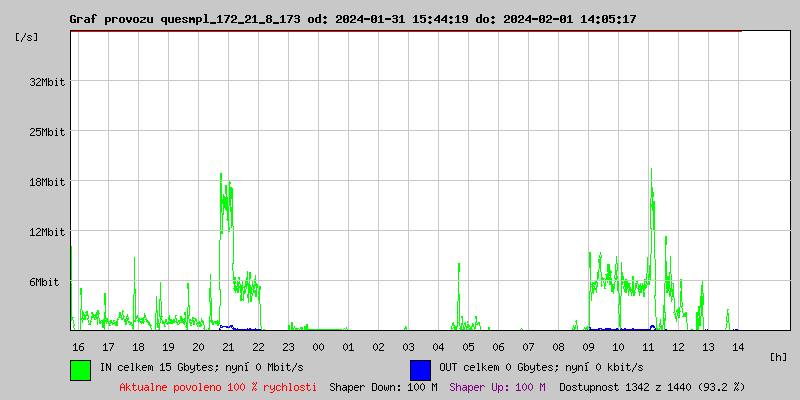Image resolution: width=800 pixels, height=400 pixels.
Task: Select hour 14 on time axis
Action: pos(738,347)
